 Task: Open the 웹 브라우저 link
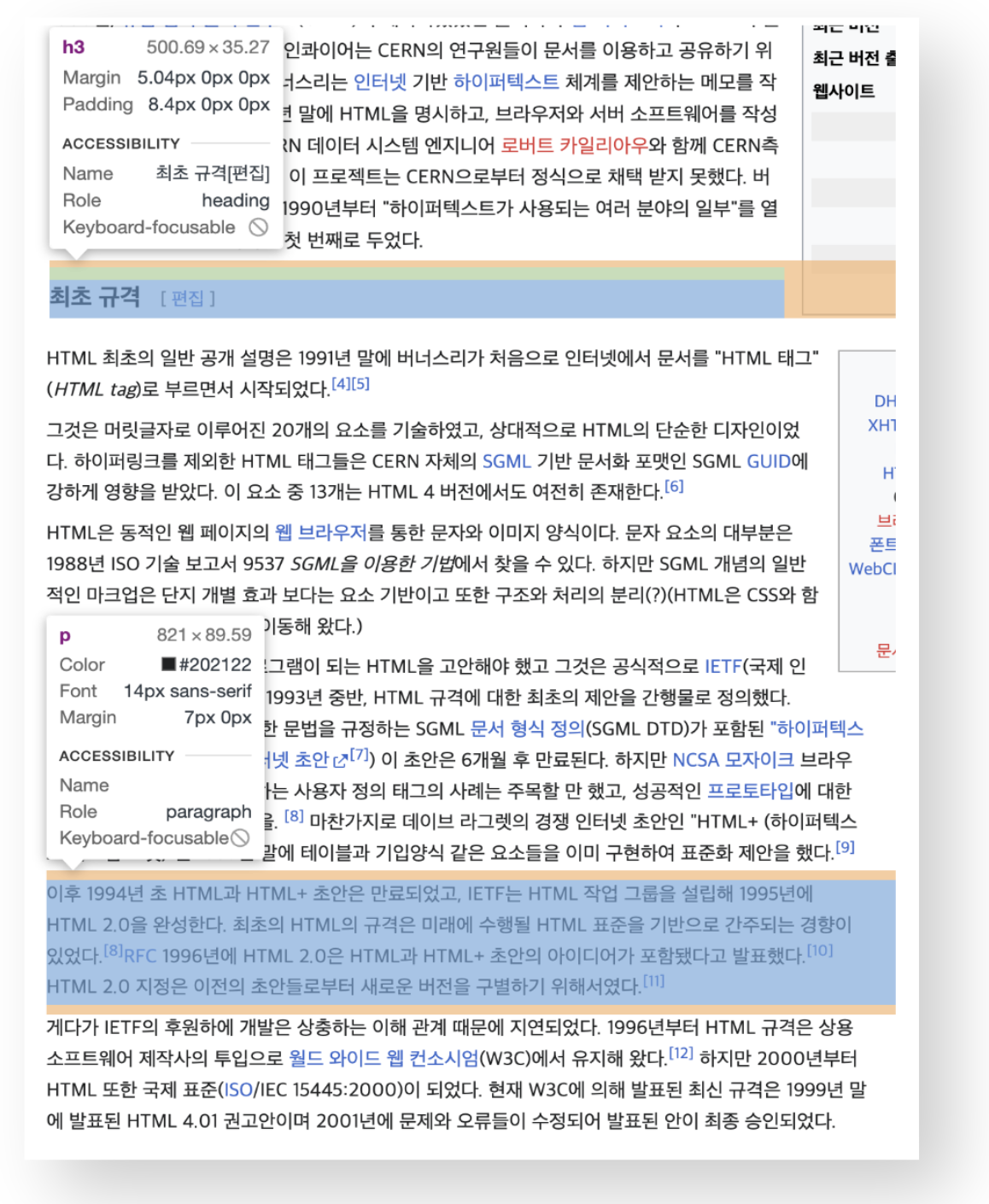[x=321, y=533]
